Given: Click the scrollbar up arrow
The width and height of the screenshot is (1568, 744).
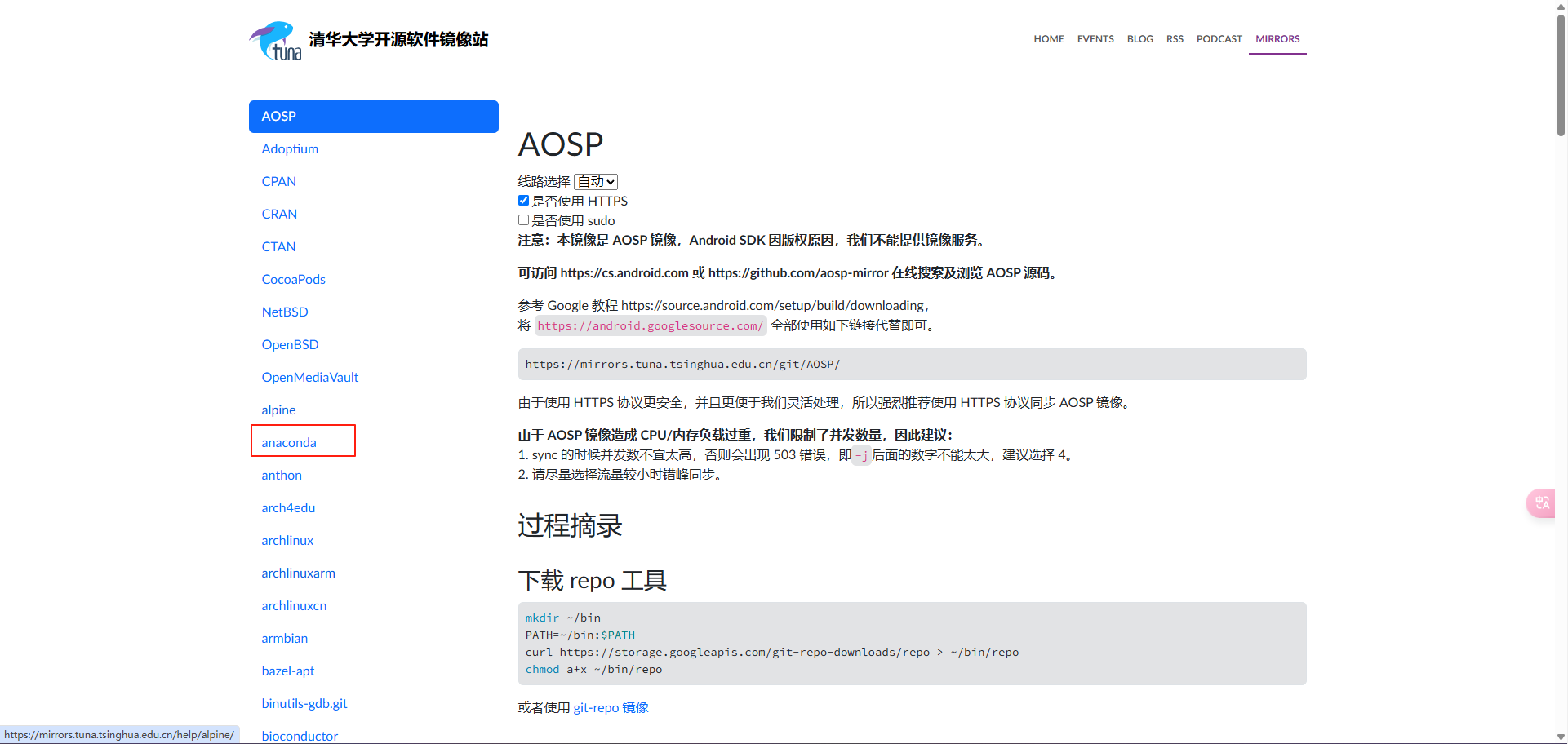Looking at the screenshot, I should pyautogui.click(x=1561, y=7).
